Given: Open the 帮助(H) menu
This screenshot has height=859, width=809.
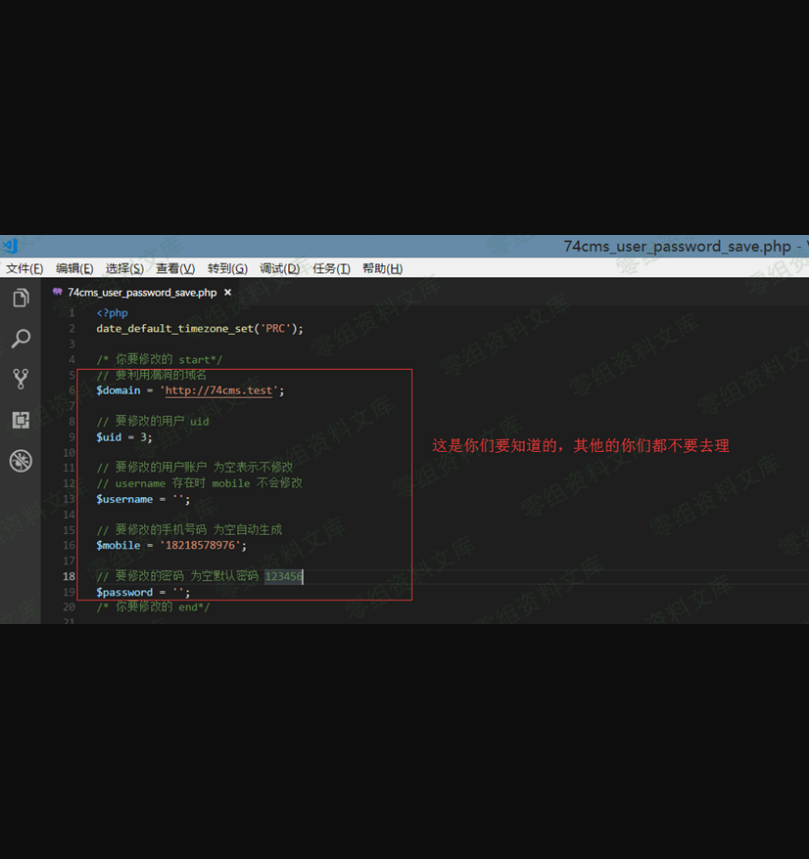Looking at the screenshot, I should [382, 268].
